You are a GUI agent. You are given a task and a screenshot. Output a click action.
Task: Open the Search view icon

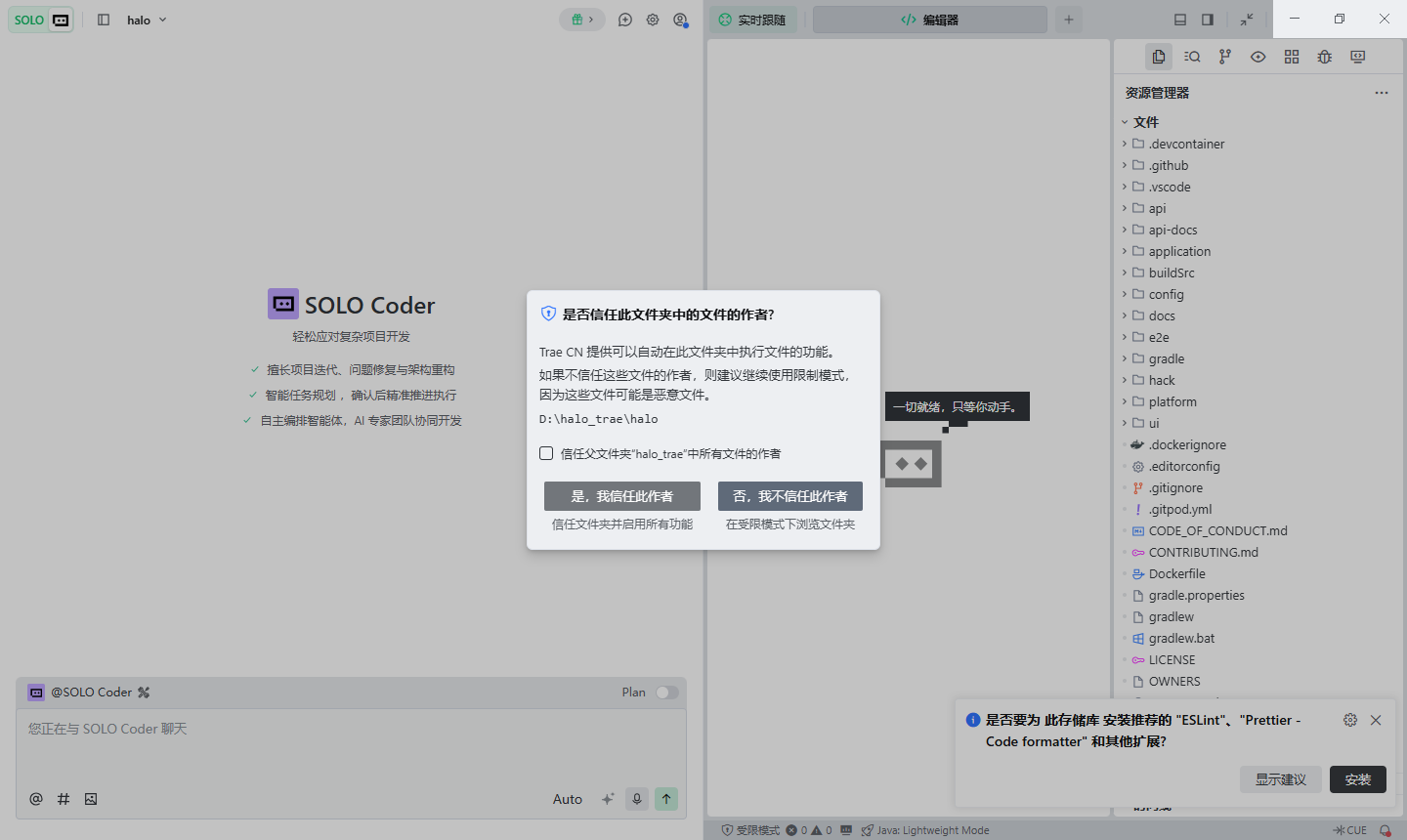point(1192,57)
